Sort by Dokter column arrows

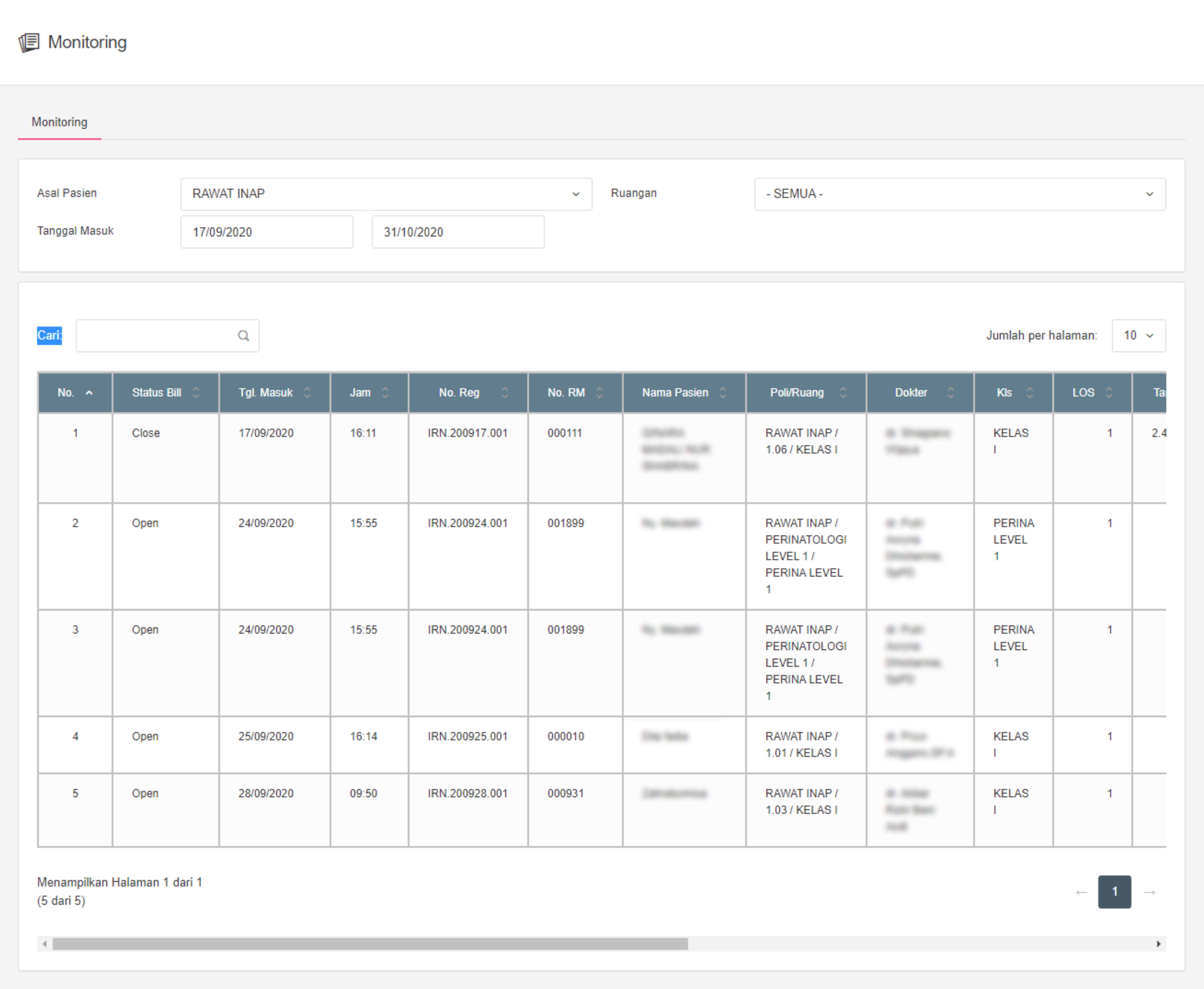click(x=950, y=393)
